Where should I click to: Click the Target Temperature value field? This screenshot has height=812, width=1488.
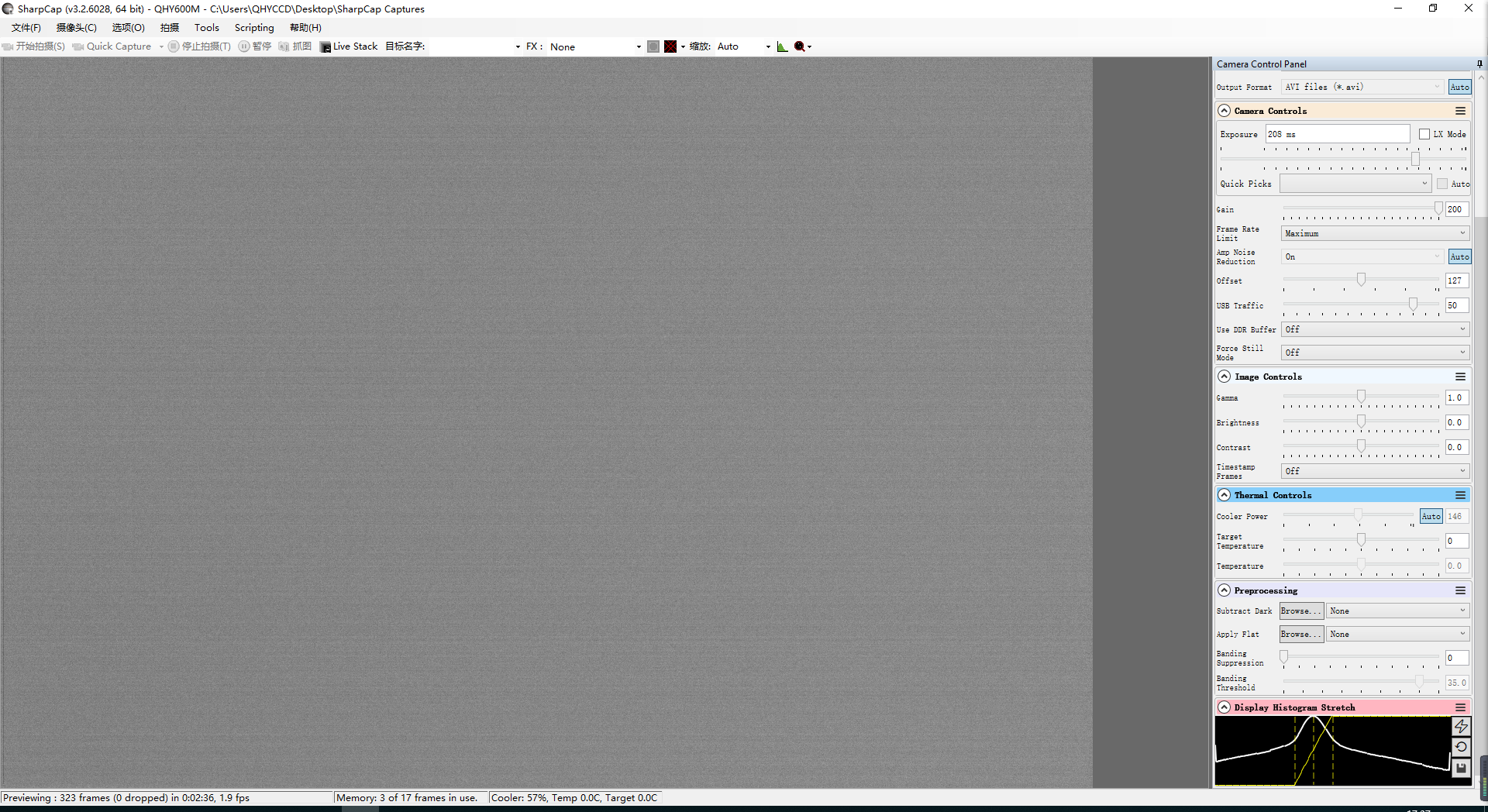point(1457,541)
